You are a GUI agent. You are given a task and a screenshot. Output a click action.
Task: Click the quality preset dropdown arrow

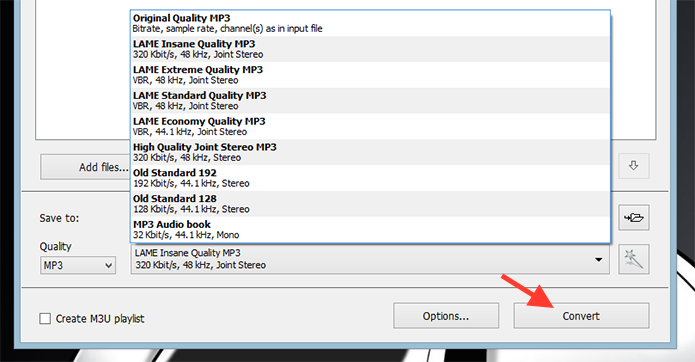click(x=598, y=260)
